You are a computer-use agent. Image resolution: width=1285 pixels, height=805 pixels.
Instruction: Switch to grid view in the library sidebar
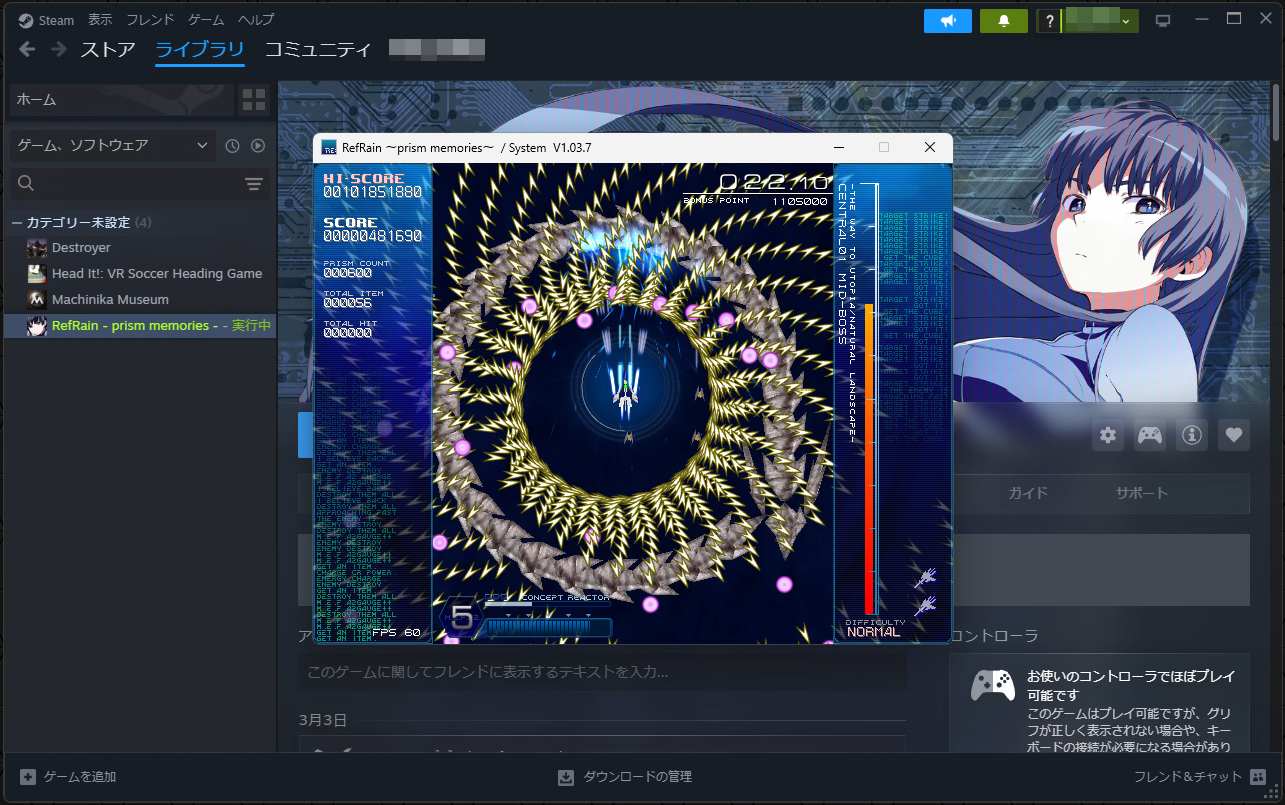(253, 99)
